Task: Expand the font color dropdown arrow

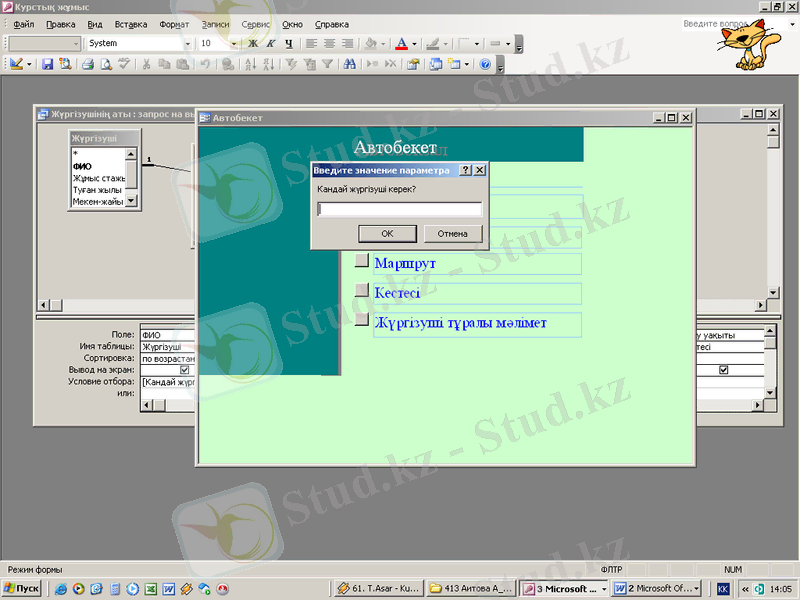Action: click(x=414, y=44)
